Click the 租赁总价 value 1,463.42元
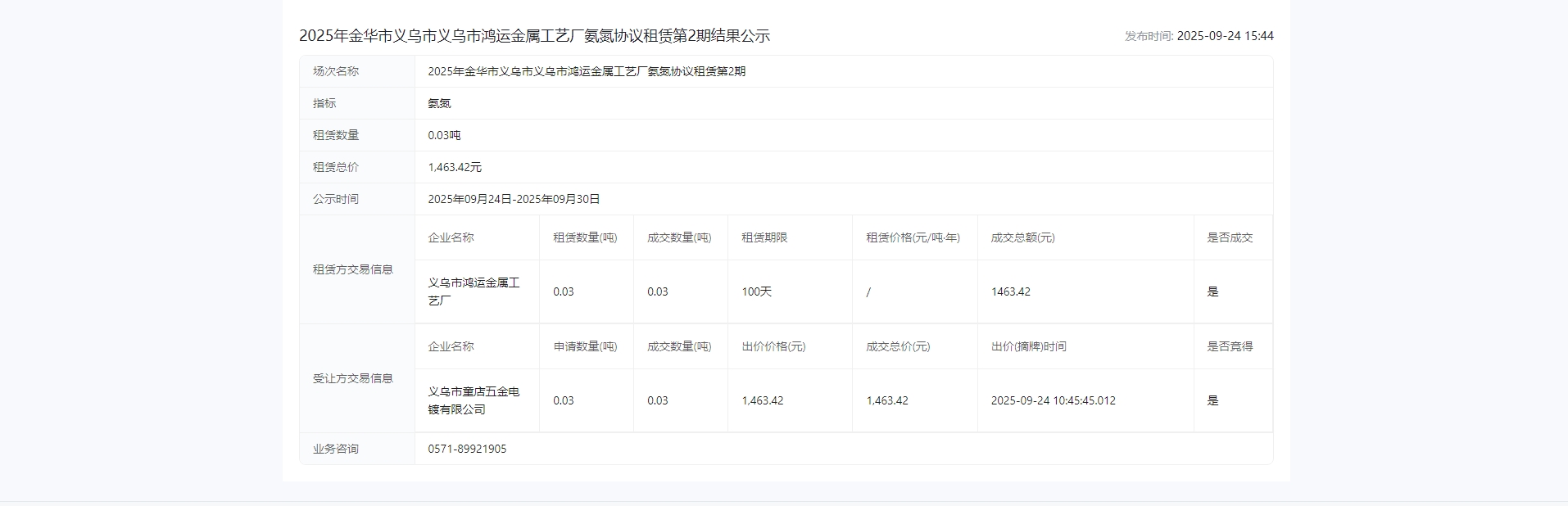The width and height of the screenshot is (1568, 506). (x=455, y=167)
